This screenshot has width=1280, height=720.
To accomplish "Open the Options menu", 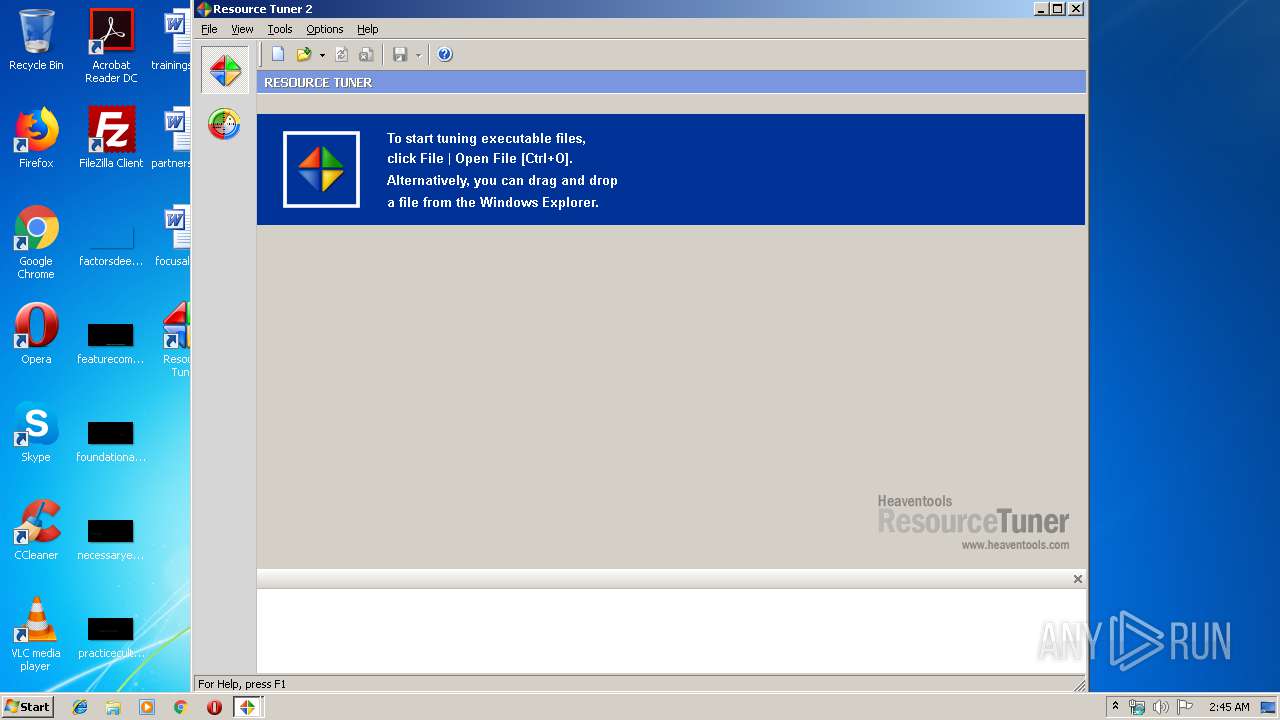I will point(325,29).
